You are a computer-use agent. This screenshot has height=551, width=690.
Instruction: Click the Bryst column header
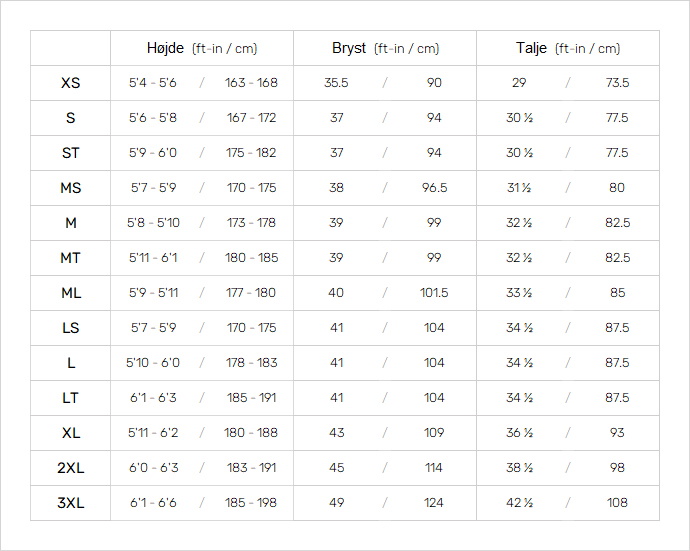point(385,48)
